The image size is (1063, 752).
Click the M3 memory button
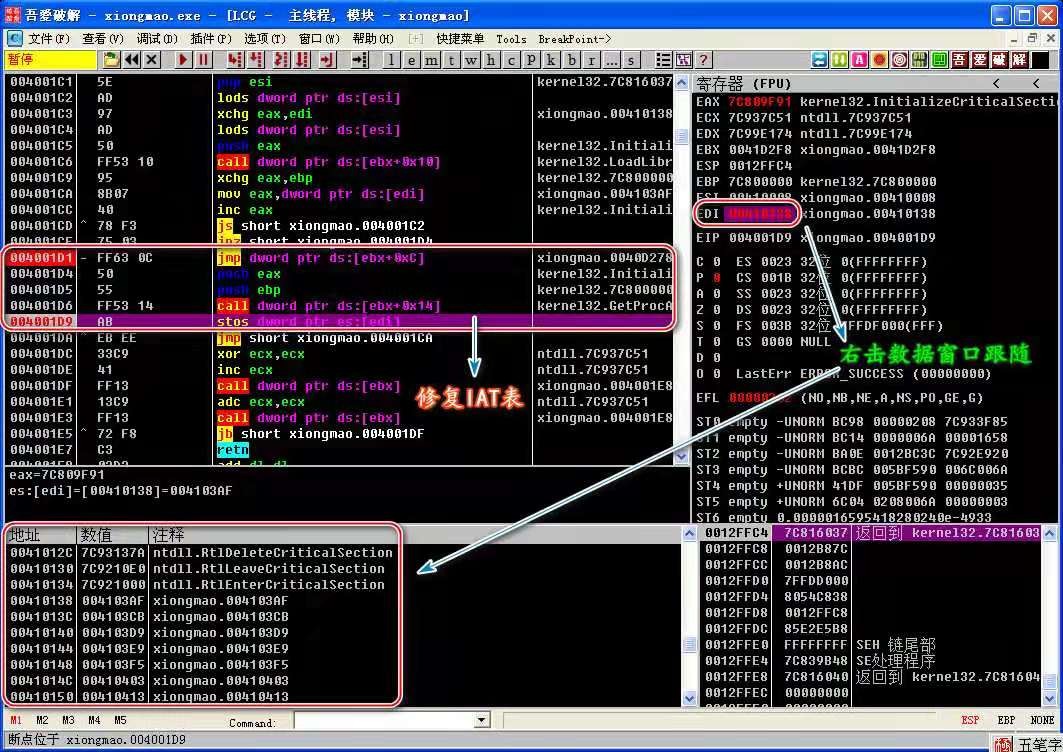68,720
